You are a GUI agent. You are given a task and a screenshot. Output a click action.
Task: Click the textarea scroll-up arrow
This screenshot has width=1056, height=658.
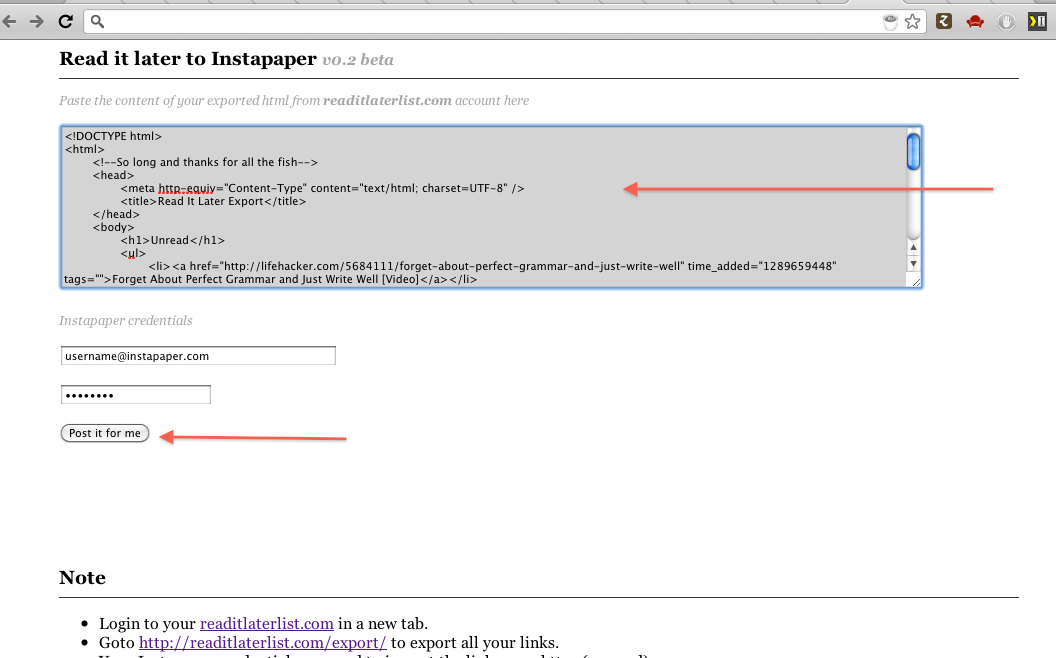(913, 248)
